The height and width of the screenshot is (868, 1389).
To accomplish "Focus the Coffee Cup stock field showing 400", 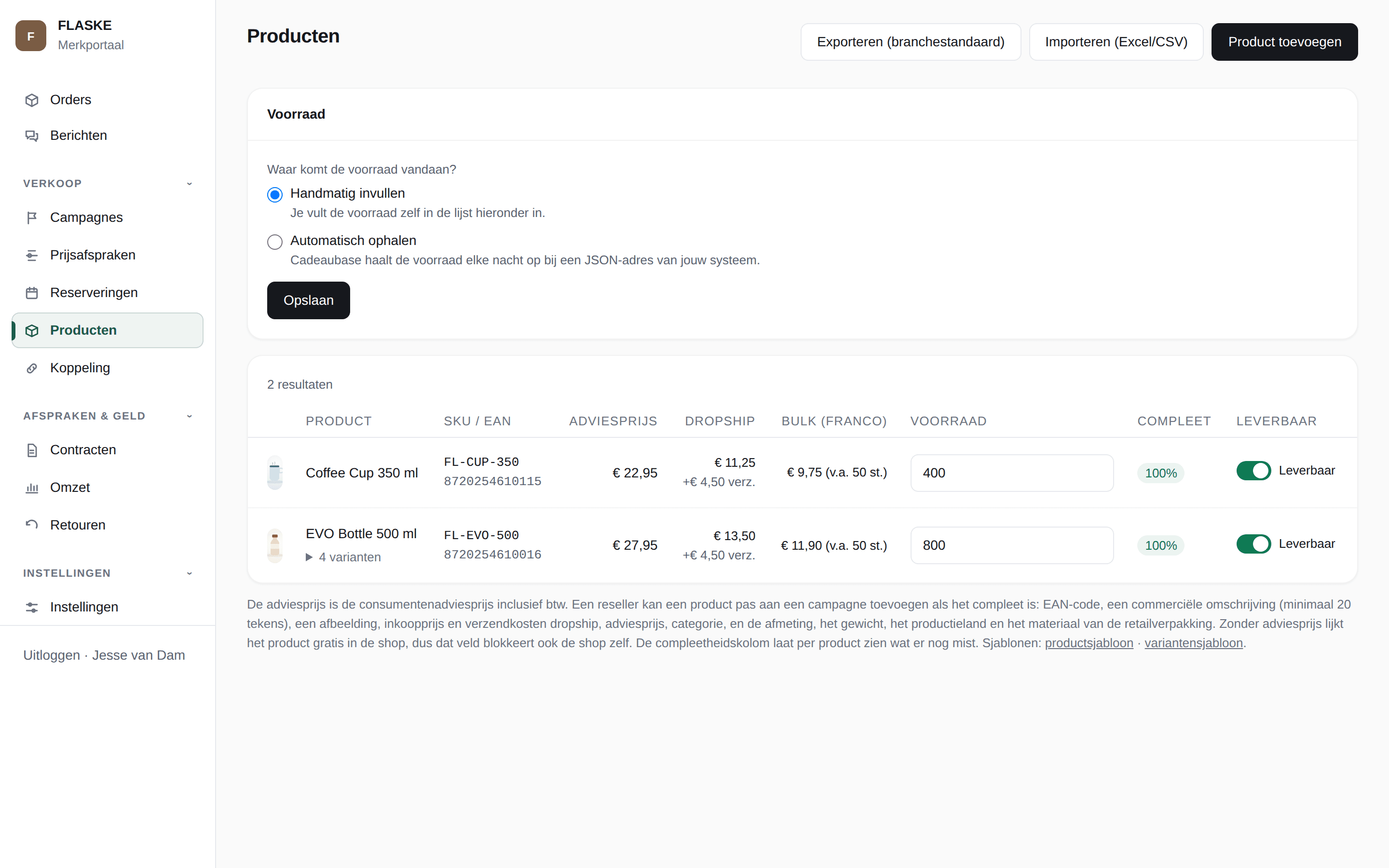I will pos(1012,473).
